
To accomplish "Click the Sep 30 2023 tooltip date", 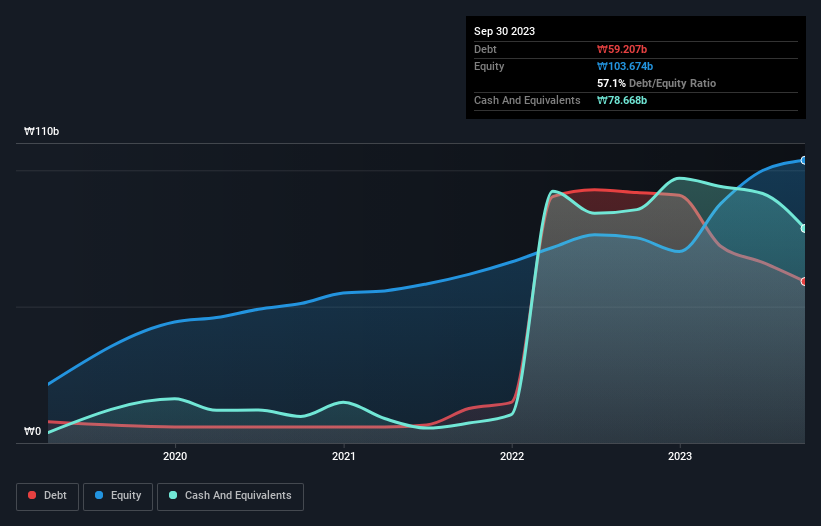I will (x=504, y=31).
